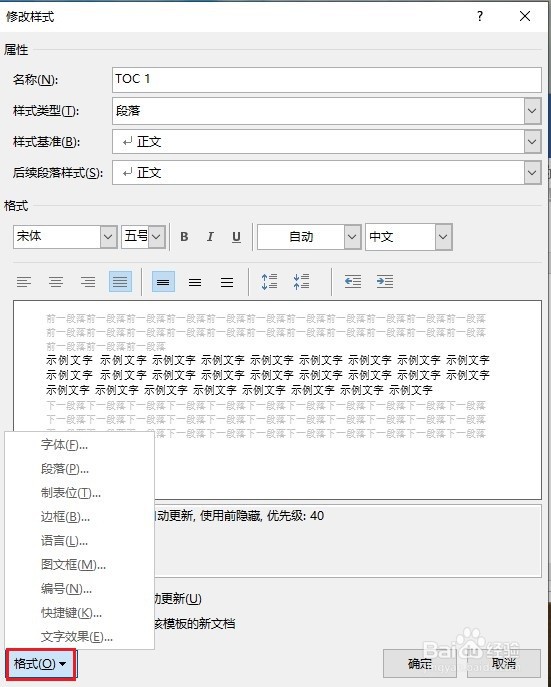Choose 制表位(T)... menu item
Viewport: 551px width, 687px height.
point(79,493)
